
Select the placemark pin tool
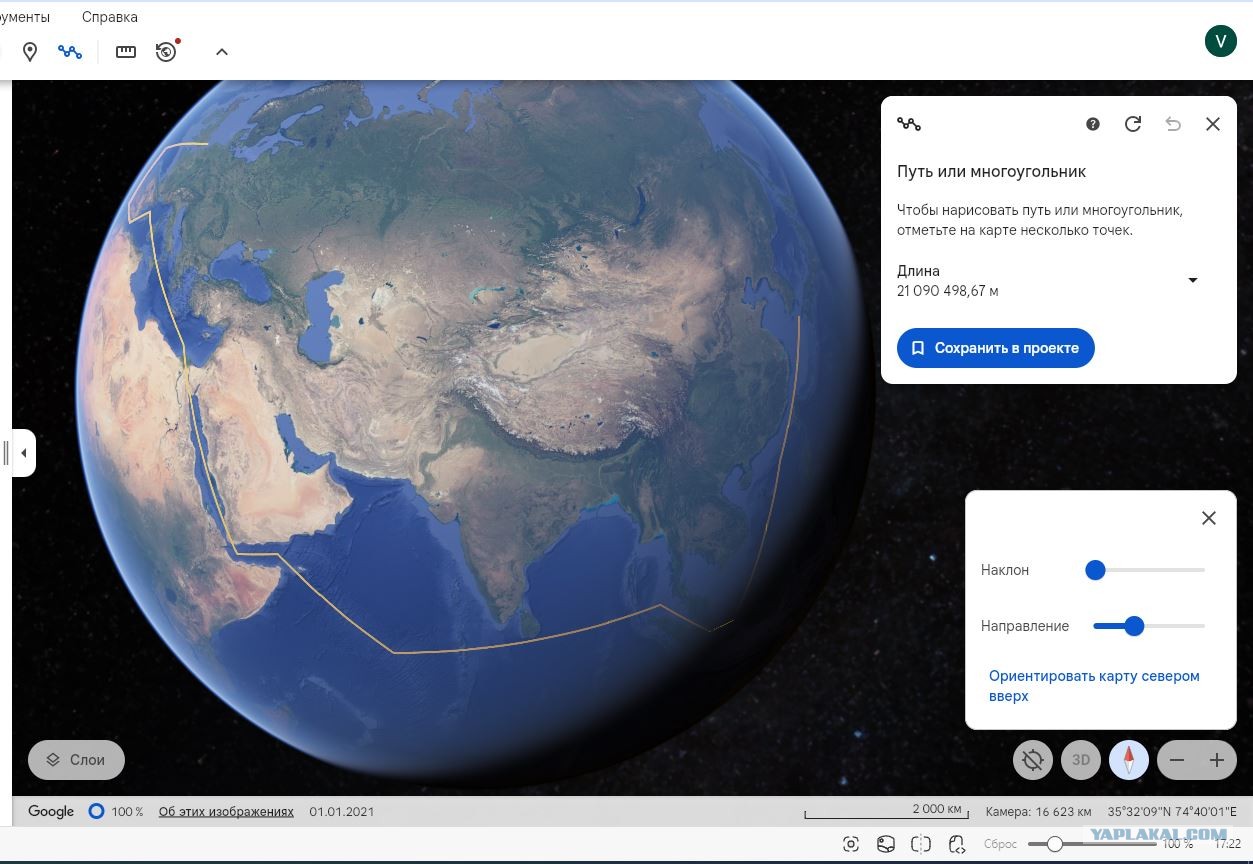click(x=30, y=52)
